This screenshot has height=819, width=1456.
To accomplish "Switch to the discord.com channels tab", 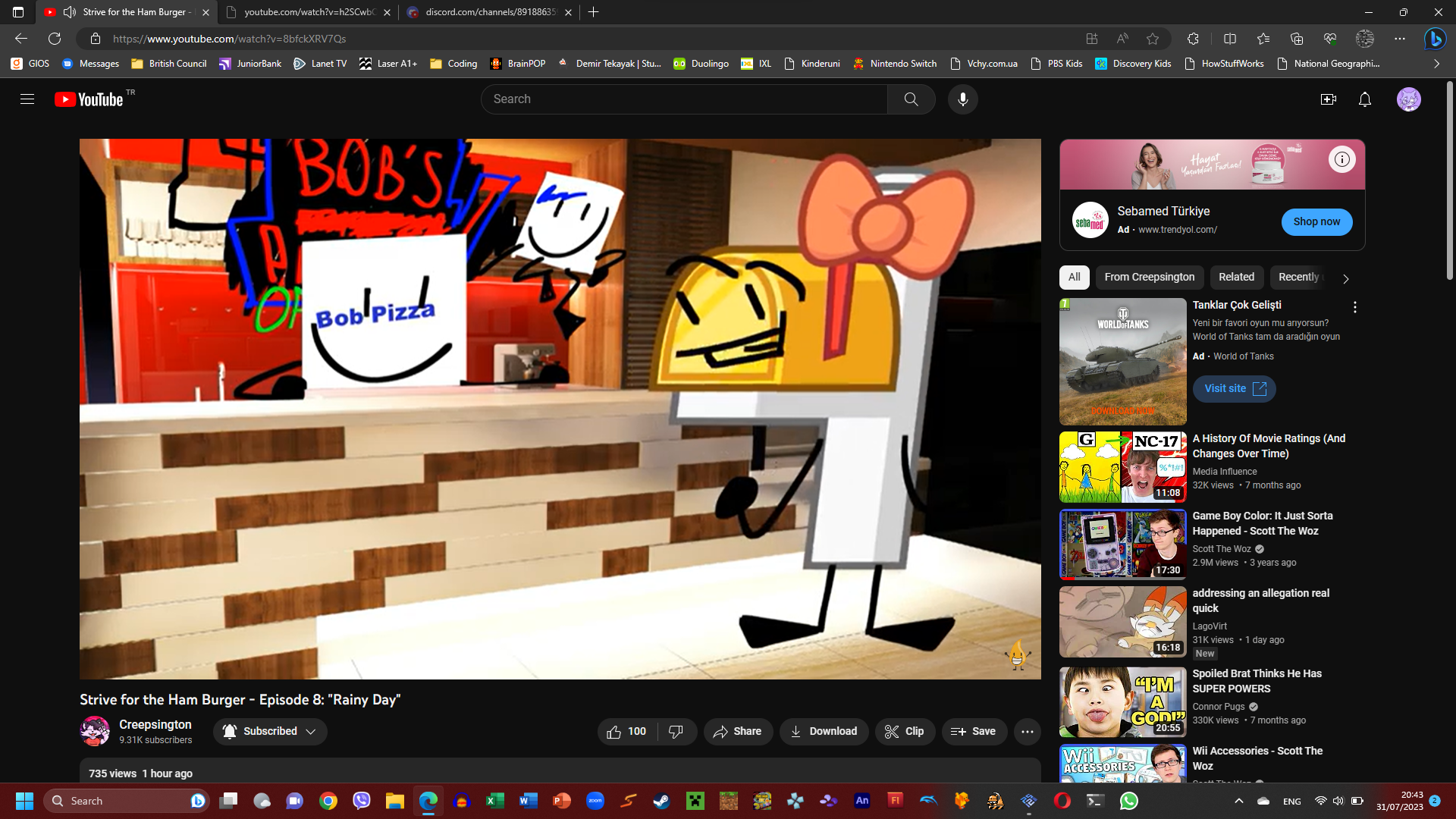I will [x=489, y=12].
